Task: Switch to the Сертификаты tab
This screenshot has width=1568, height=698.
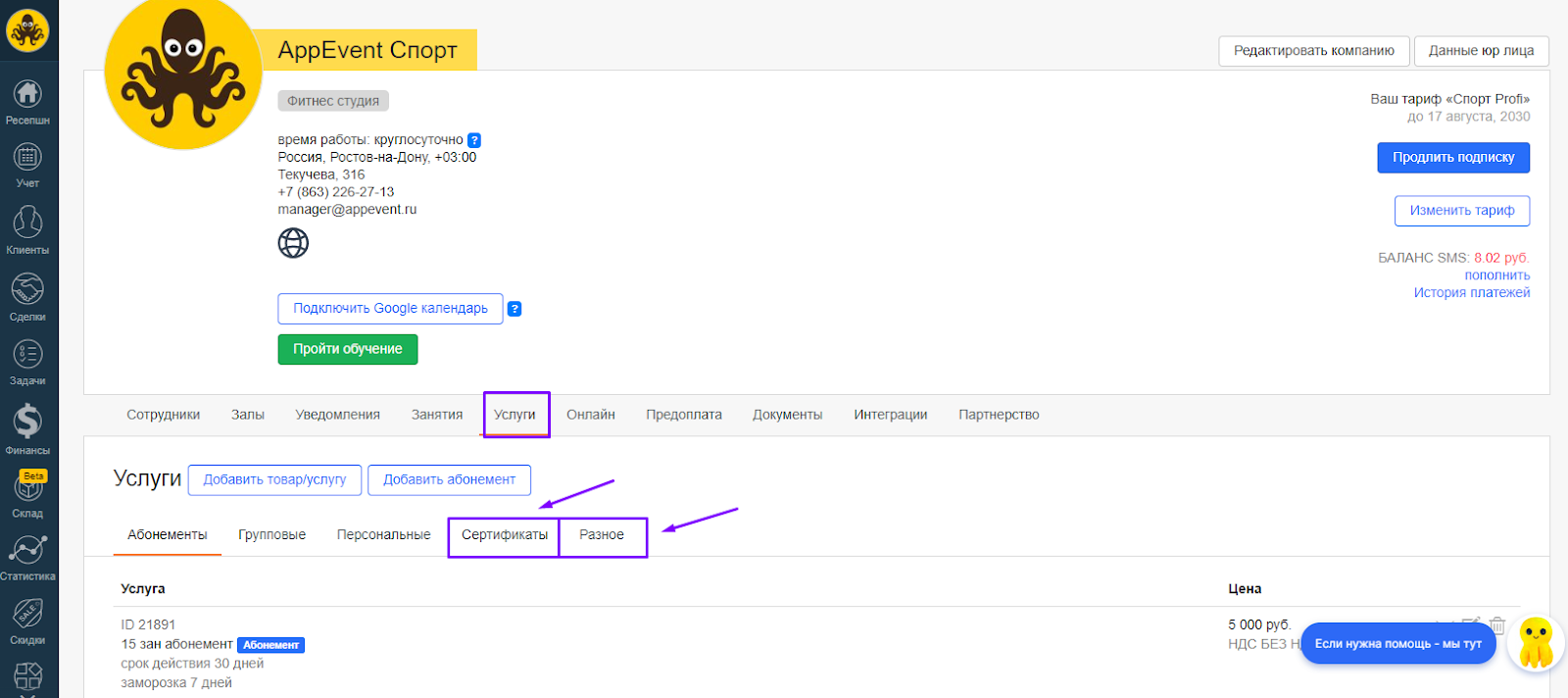Action: [505, 535]
